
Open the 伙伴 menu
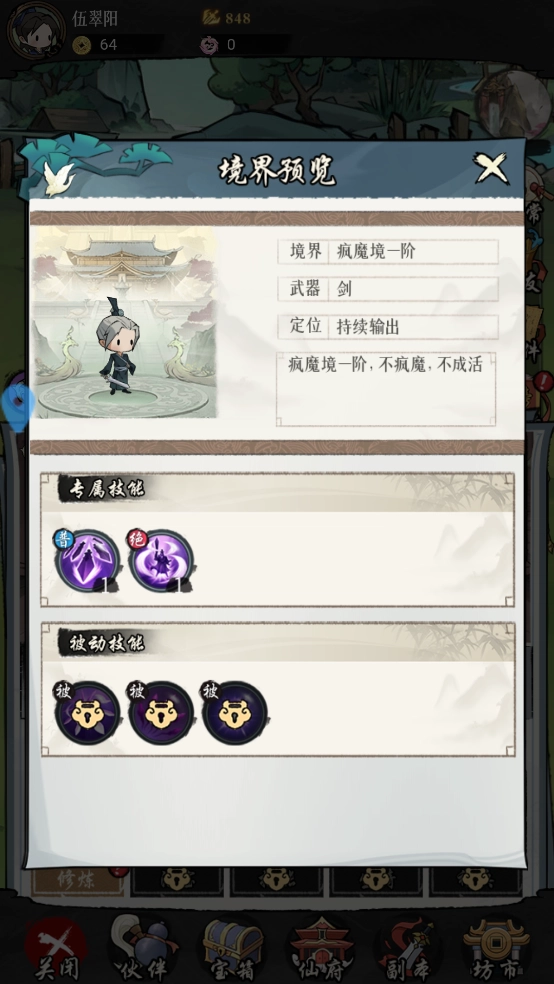[142, 949]
